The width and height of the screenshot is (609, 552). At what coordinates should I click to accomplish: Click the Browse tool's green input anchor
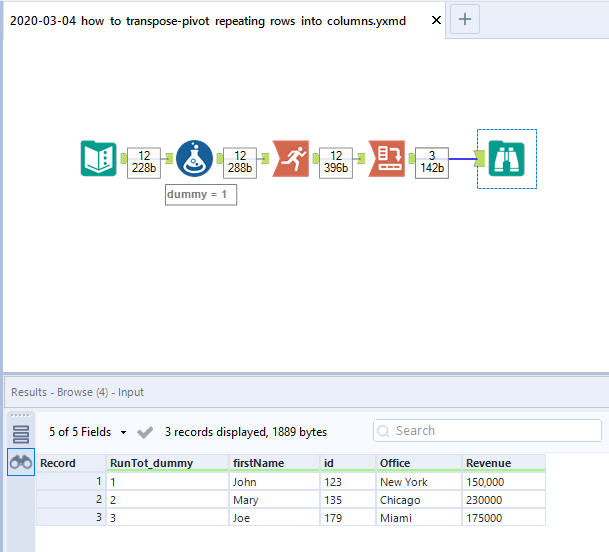tap(480, 158)
